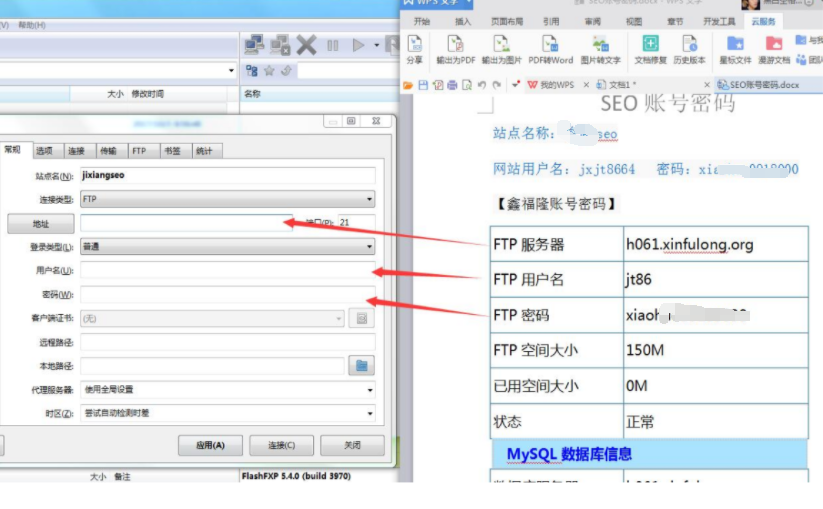Click the pause transfer icon in FlashFXP

333,46
